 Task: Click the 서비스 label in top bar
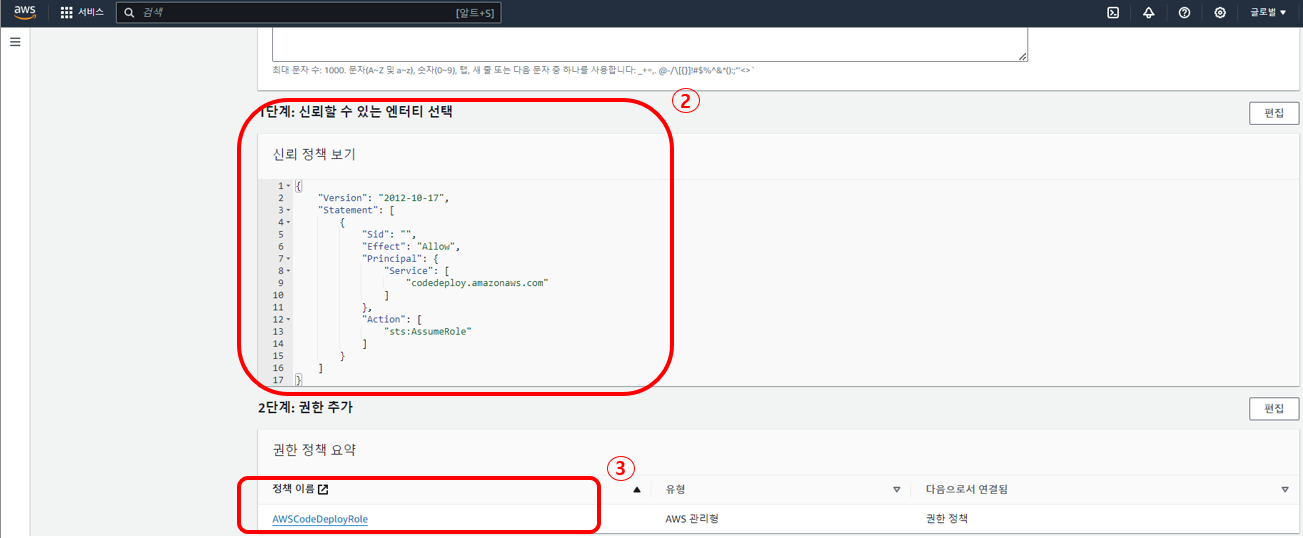(91, 13)
